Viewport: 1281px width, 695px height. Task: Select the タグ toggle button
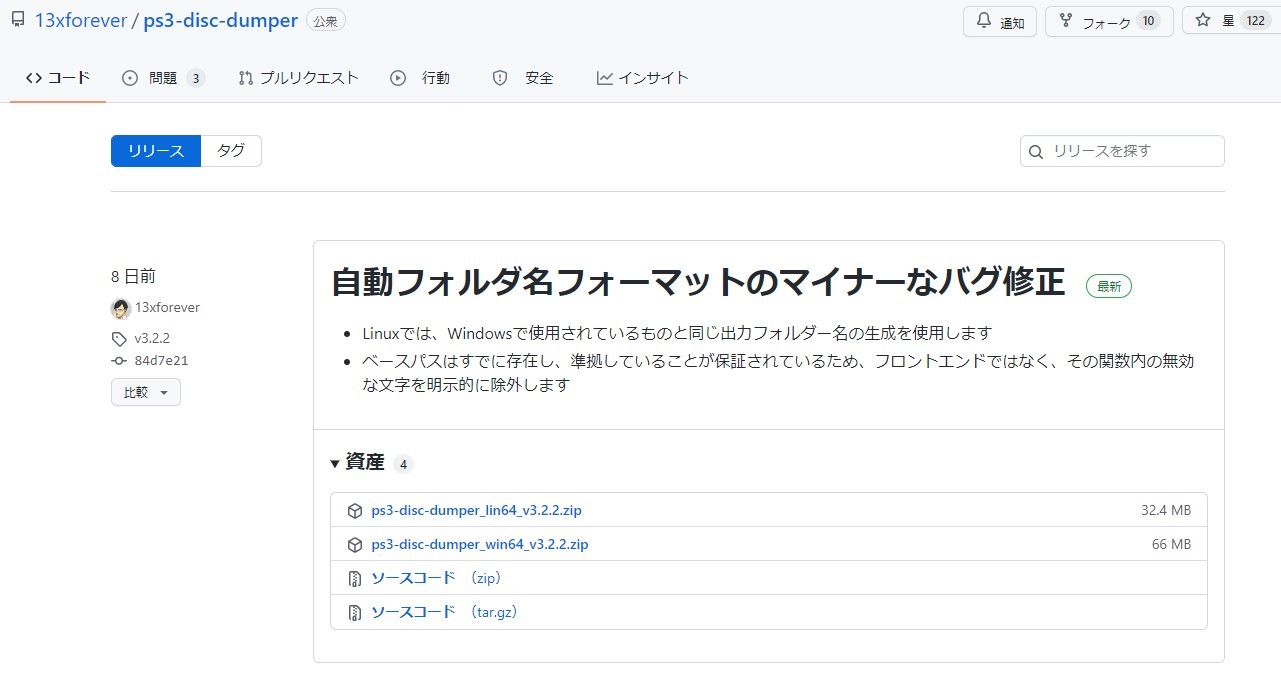pos(231,151)
